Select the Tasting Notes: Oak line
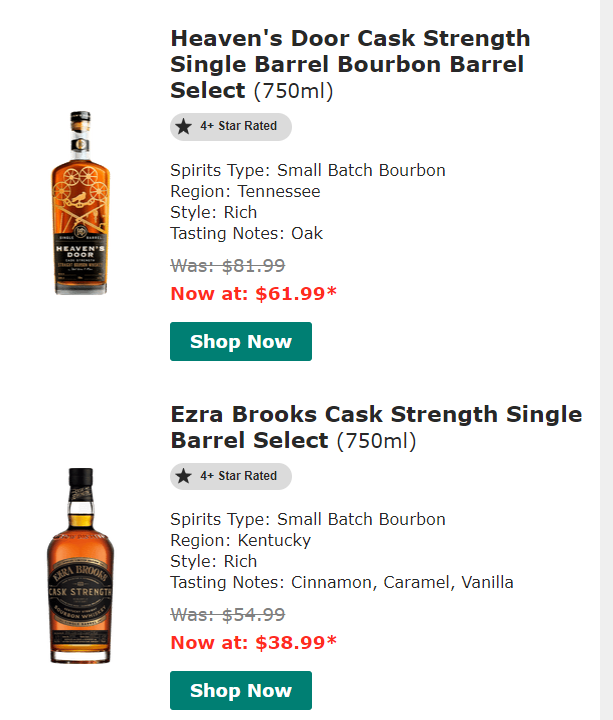This screenshot has height=720, width=613. point(246,233)
